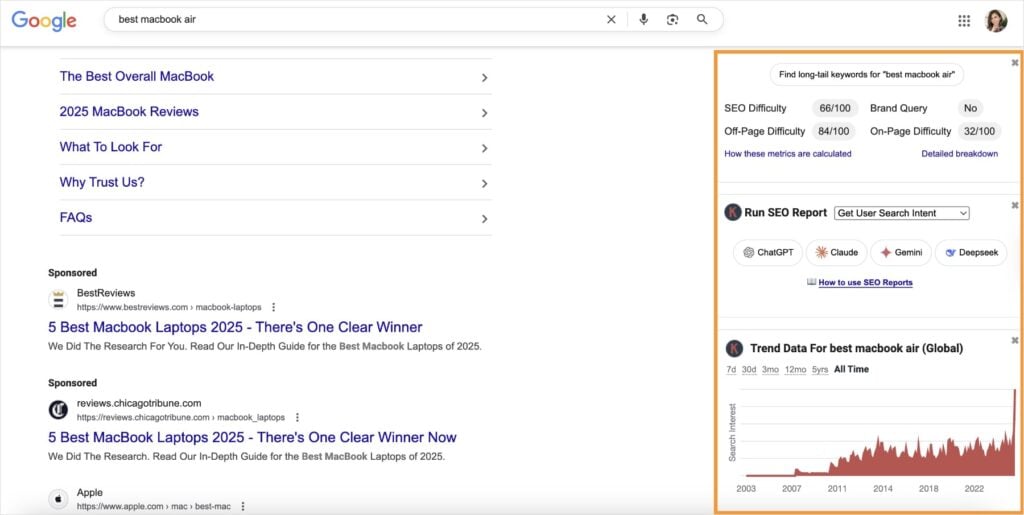Image resolution: width=1024 pixels, height=515 pixels.
Task: Click the On-Page Difficulty 32/100 value
Action: click(980, 131)
